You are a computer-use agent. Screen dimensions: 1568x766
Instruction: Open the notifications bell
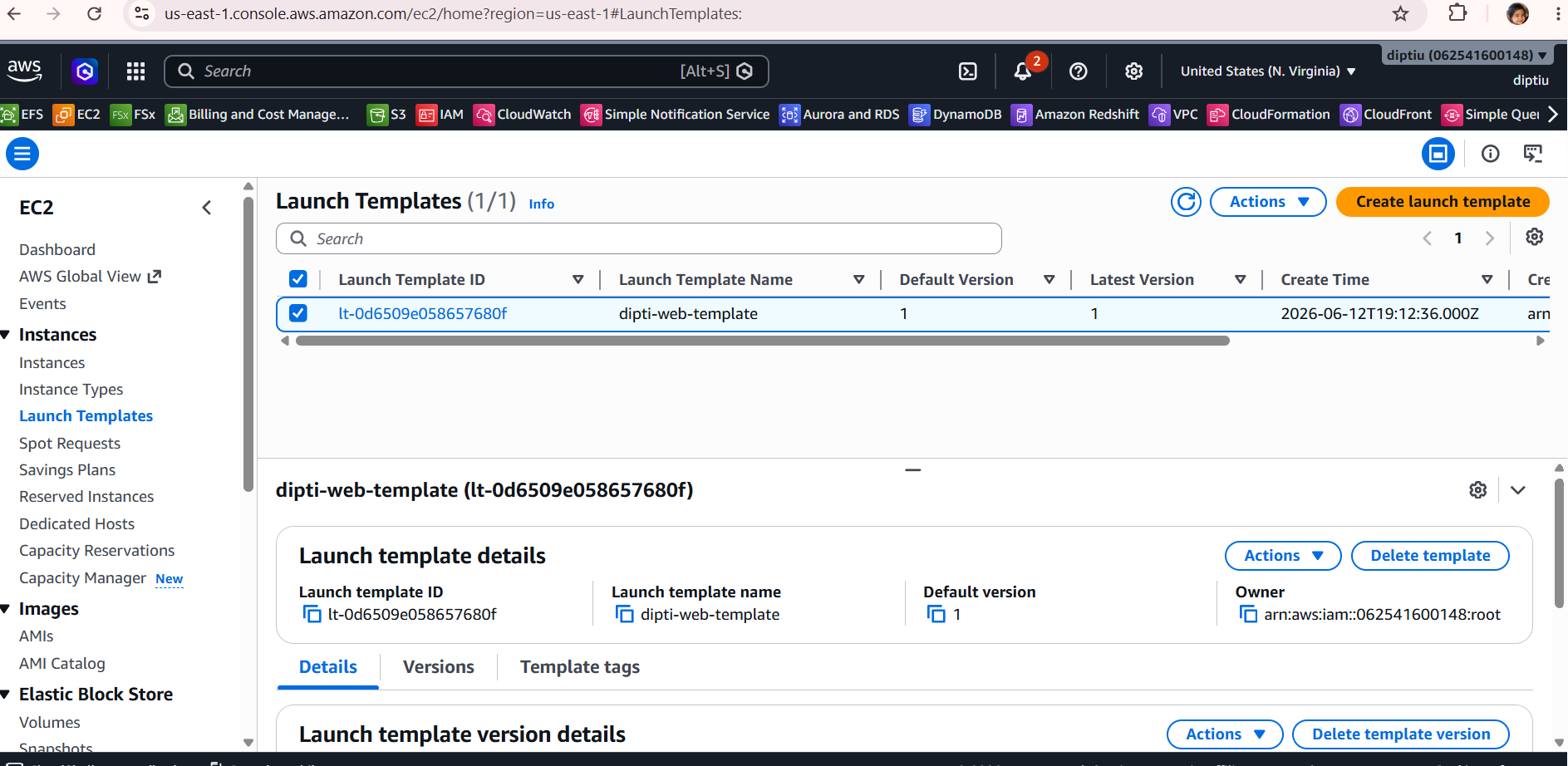pos(1023,71)
